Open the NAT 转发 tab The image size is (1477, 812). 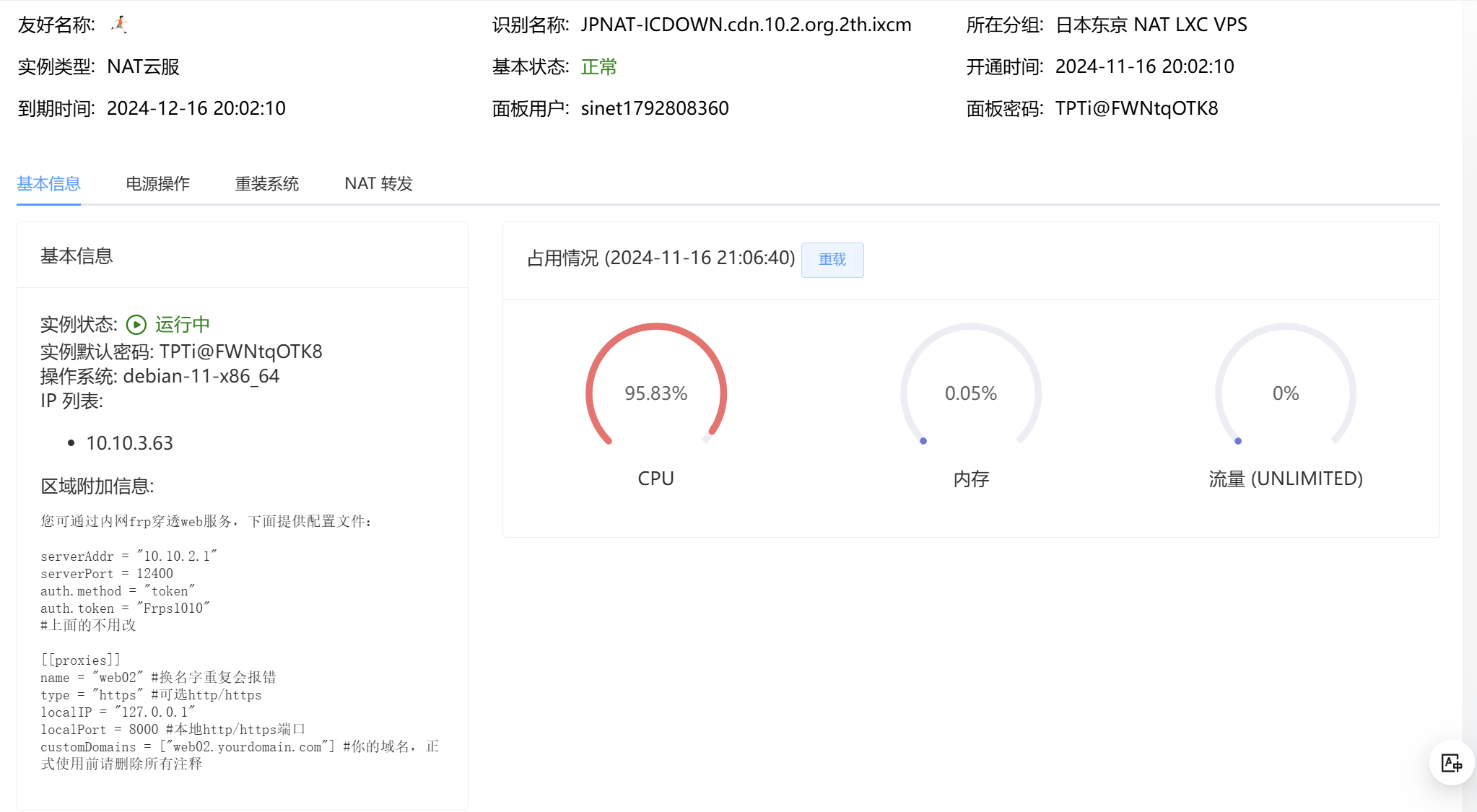click(378, 184)
